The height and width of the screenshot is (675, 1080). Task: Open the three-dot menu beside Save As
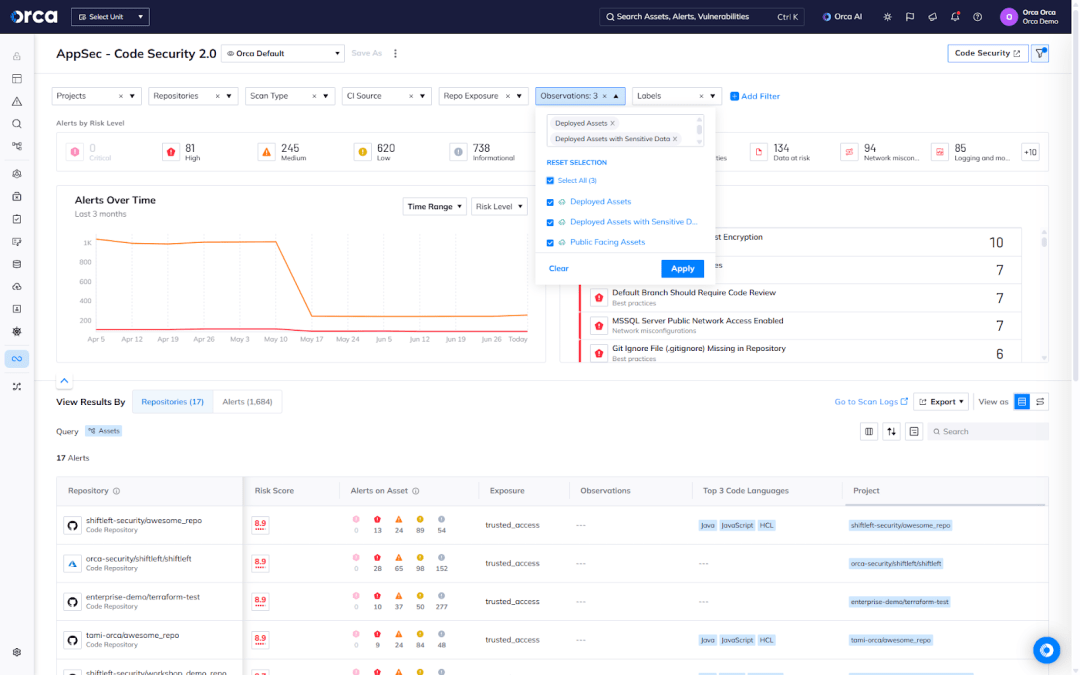[x=395, y=53]
